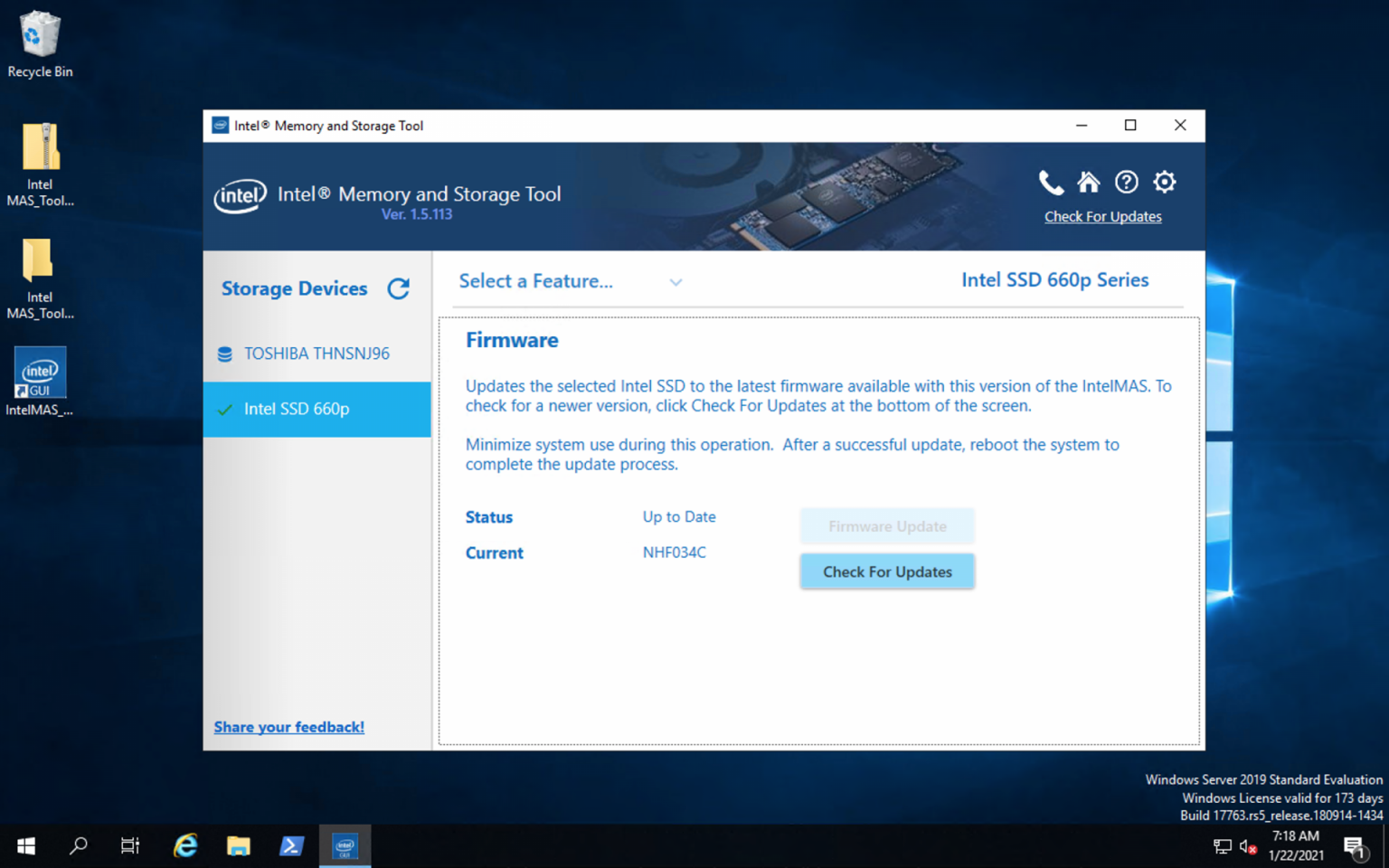This screenshot has width=1389, height=868.
Task: Open PowerShell from taskbar
Action: click(291, 846)
